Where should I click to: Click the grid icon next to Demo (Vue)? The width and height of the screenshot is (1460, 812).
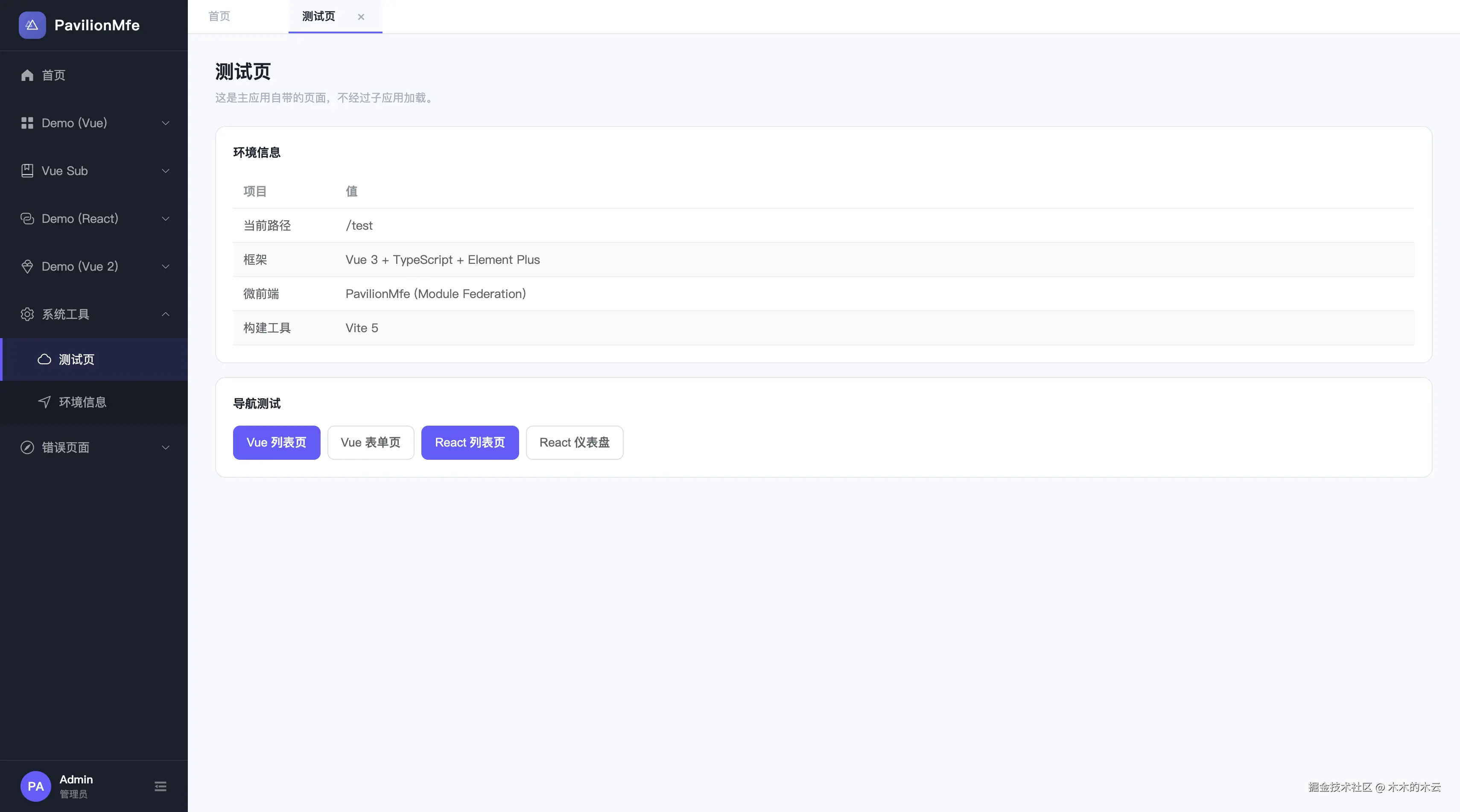(x=27, y=123)
